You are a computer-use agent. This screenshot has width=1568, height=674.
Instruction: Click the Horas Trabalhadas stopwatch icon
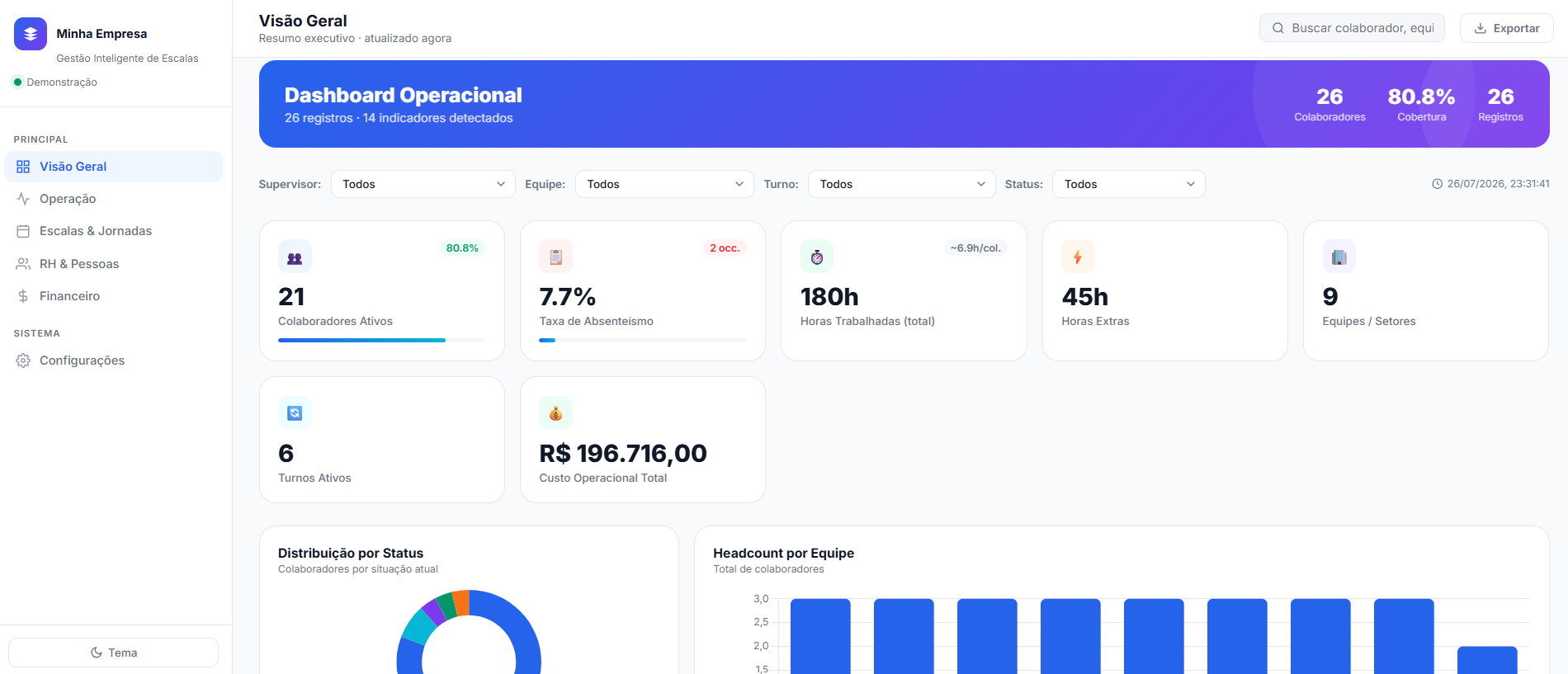(817, 257)
